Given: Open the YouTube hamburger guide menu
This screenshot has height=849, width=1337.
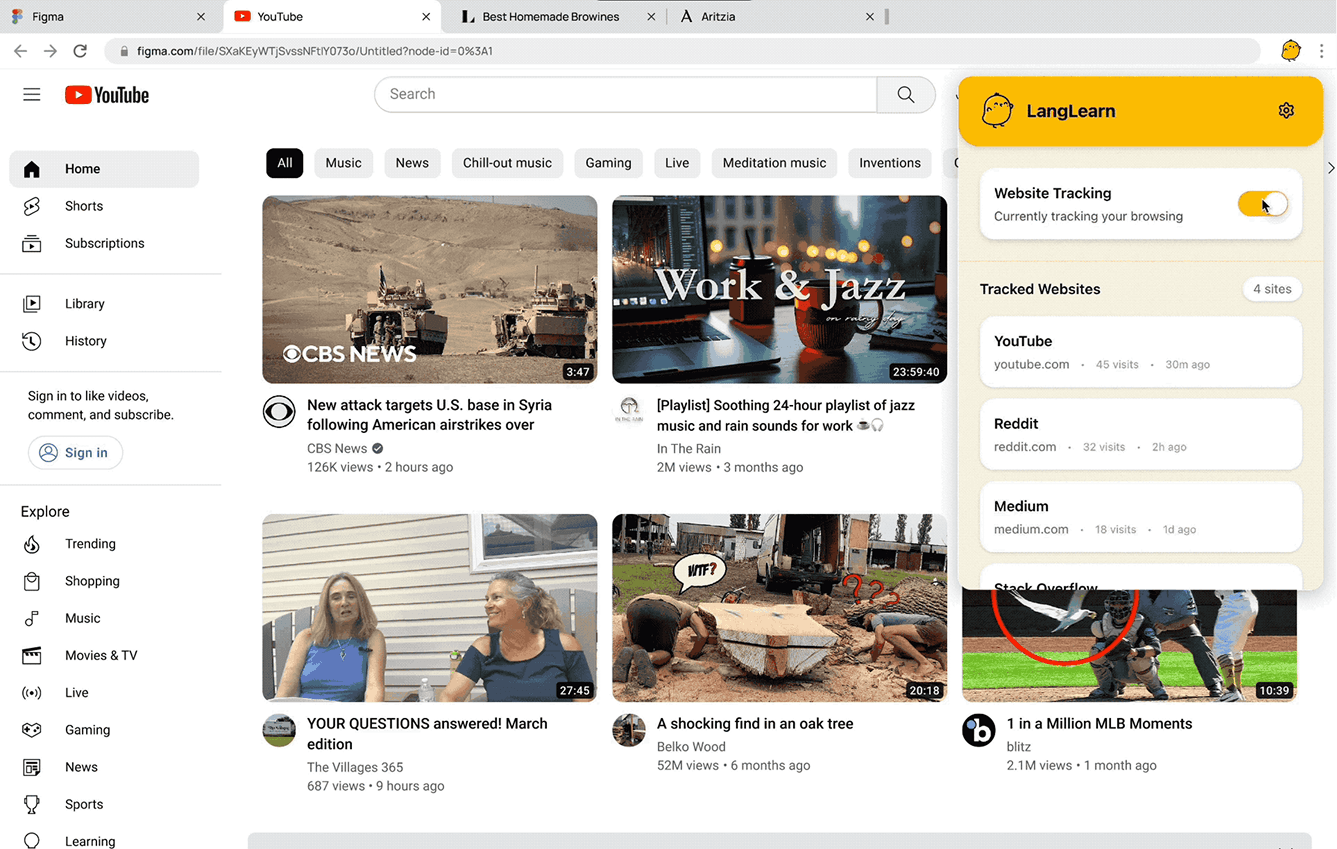Looking at the screenshot, I should 32,95.
